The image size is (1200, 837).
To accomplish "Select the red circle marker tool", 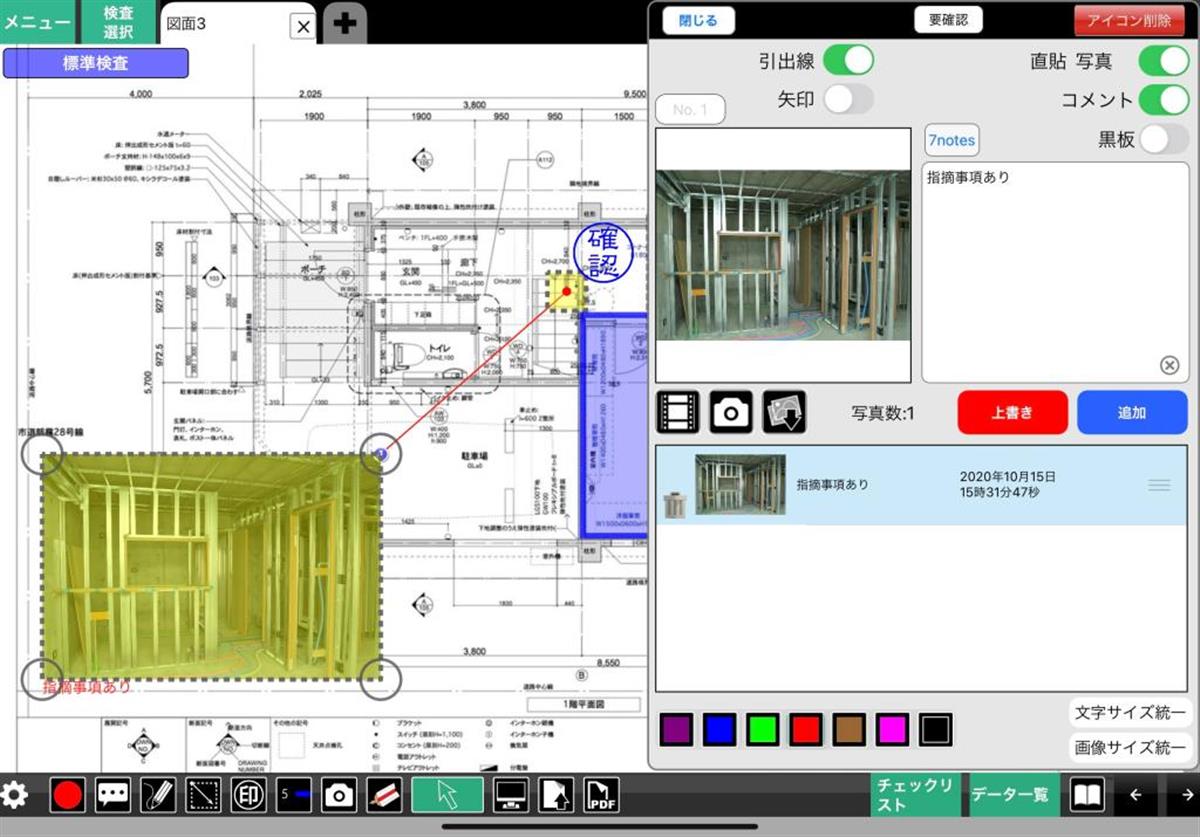I will tap(69, 796).
